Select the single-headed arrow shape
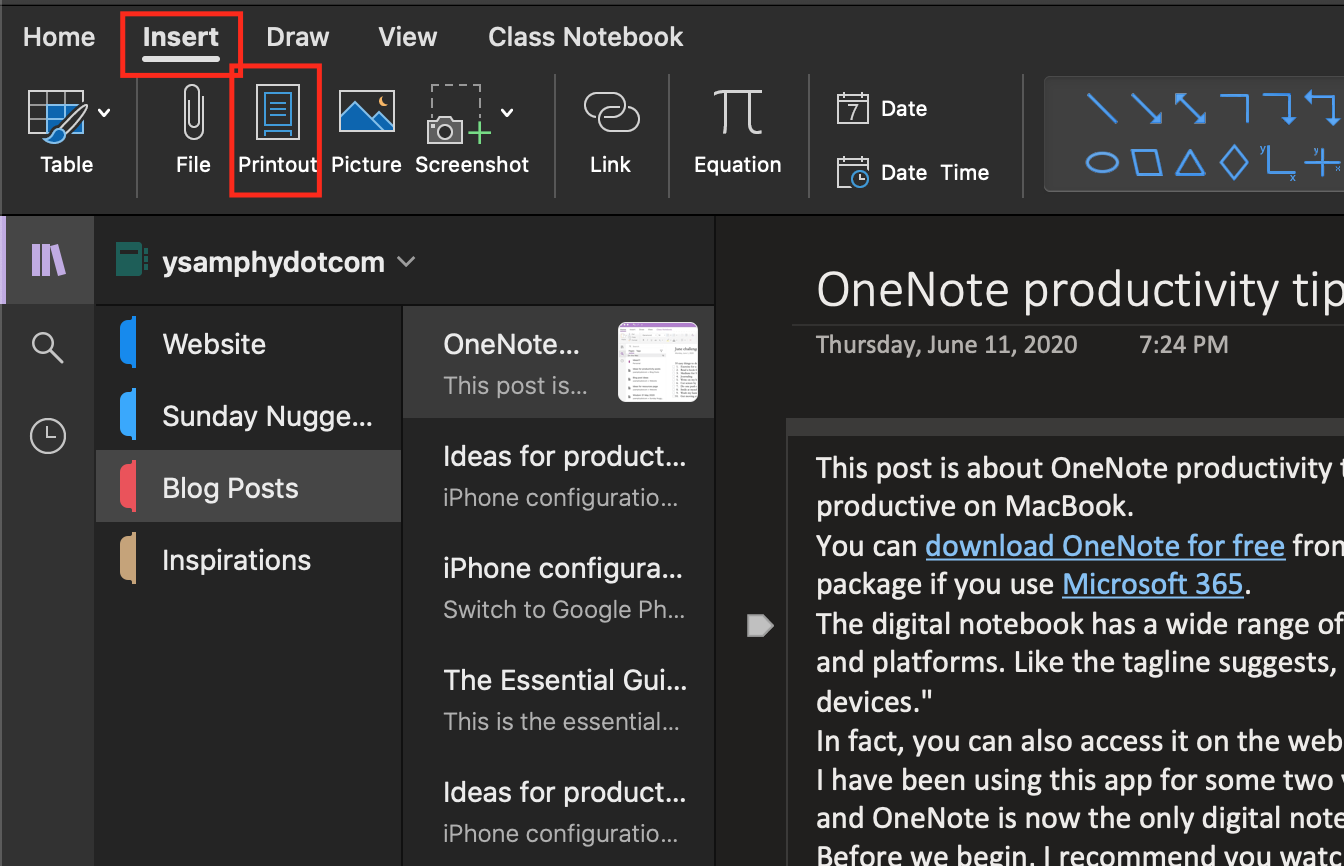The width and height of the screenshot is (1344, 866). (x=1146, y=108)
